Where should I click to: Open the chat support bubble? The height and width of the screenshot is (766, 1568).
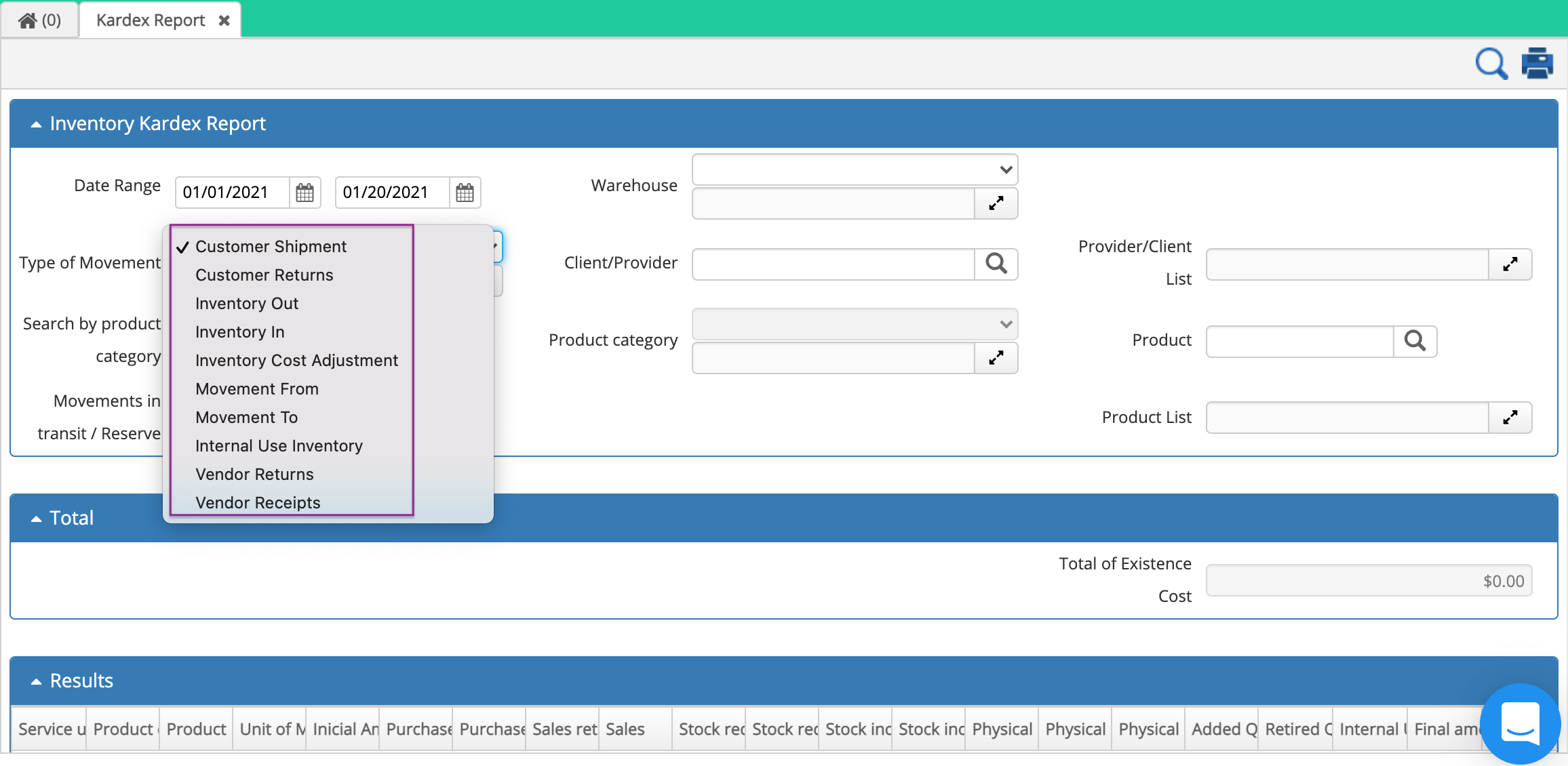(1520, 724)
